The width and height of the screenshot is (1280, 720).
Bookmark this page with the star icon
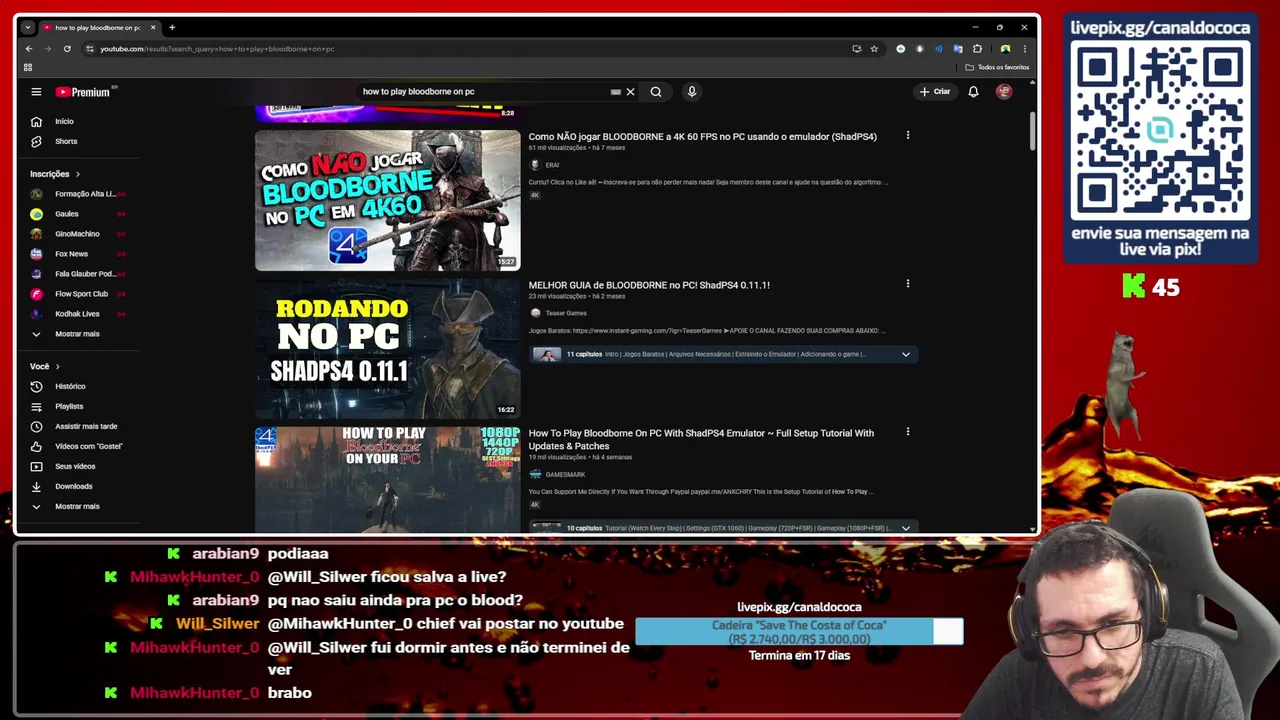pos(874,48)
